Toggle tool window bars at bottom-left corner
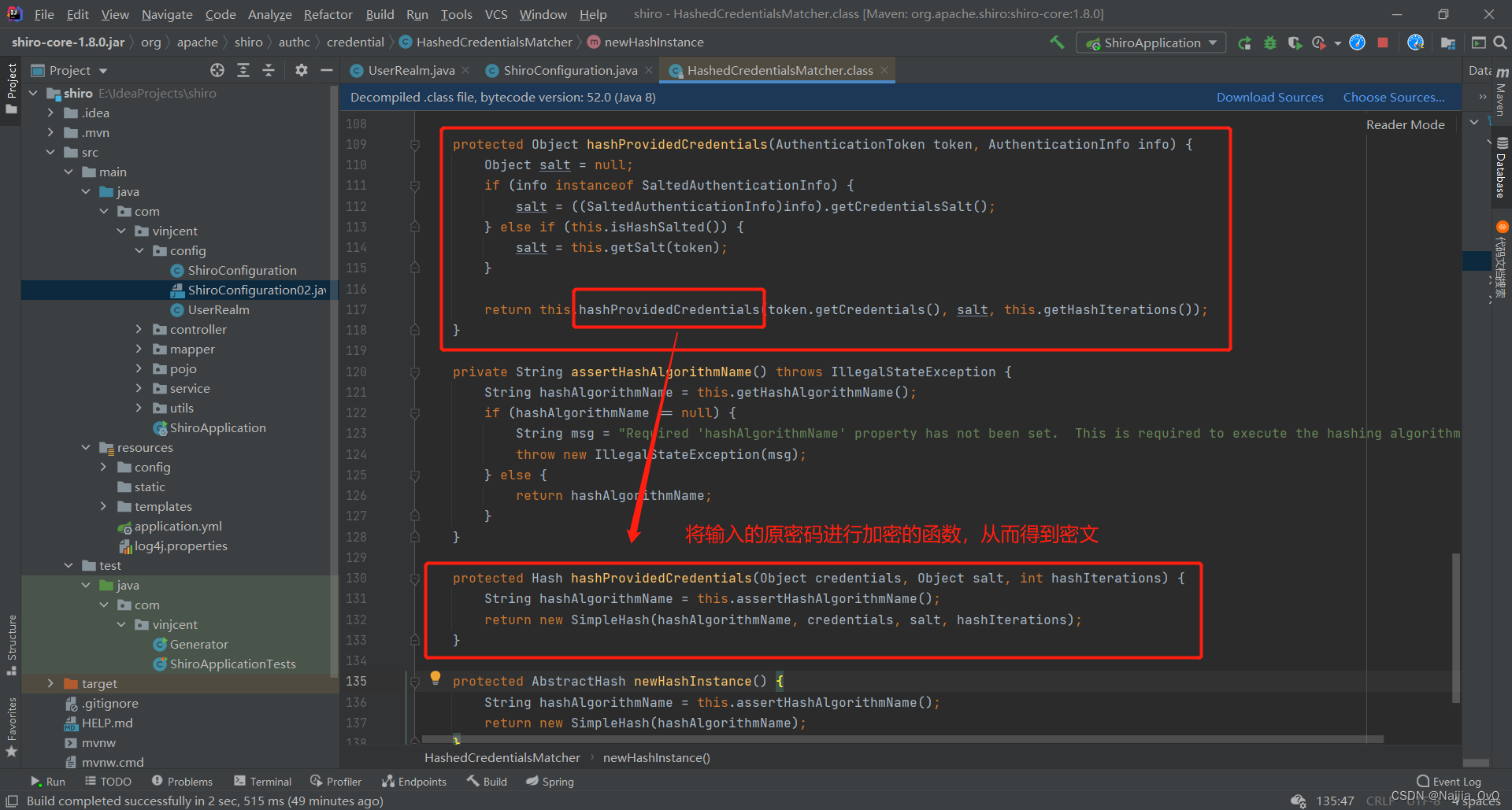1512x810 pixels. pos(11,801)
